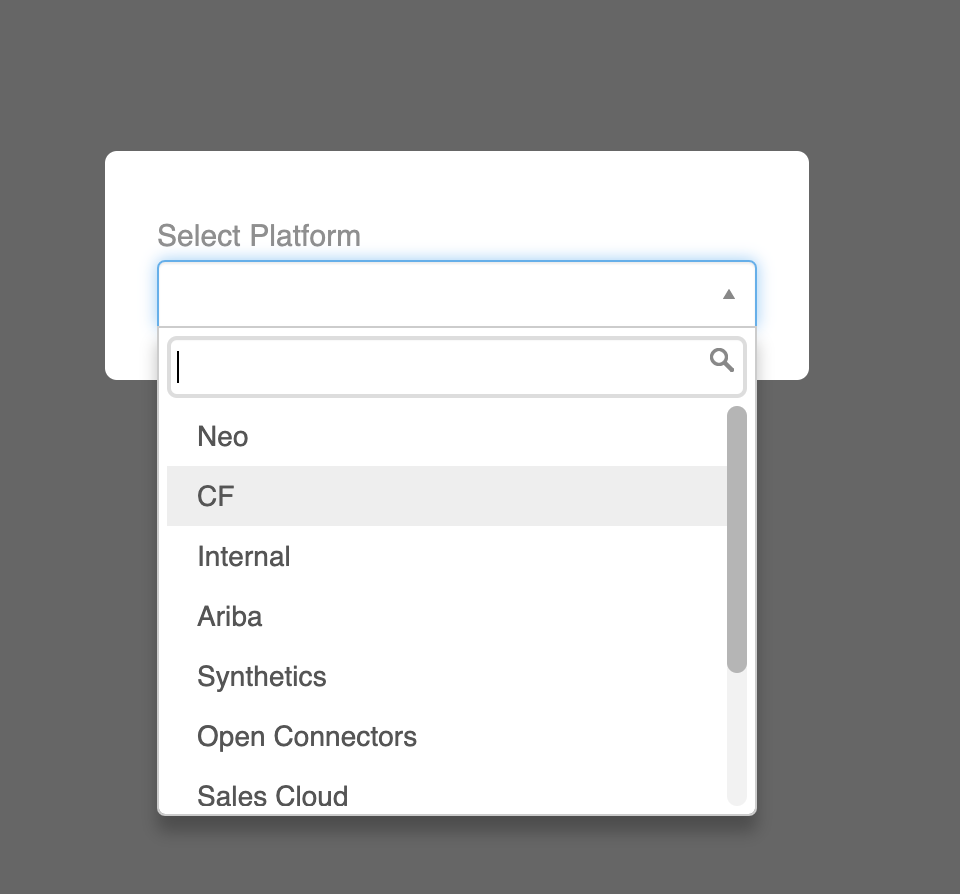
Task: Pick the Internal platform option
Action: coord(244,557)
